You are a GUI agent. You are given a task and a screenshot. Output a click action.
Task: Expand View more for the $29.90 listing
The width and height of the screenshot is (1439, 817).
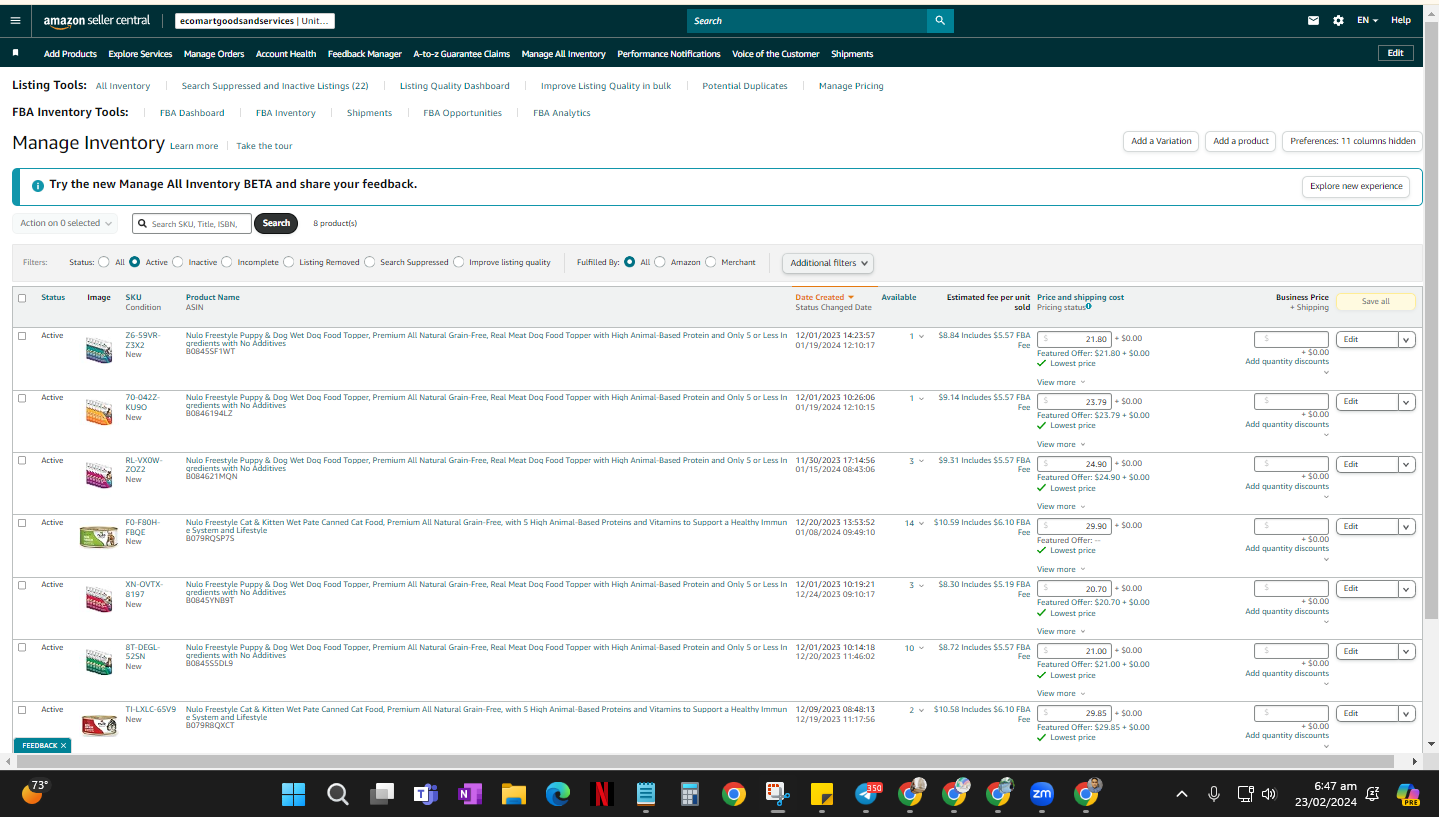point(1060,569)
